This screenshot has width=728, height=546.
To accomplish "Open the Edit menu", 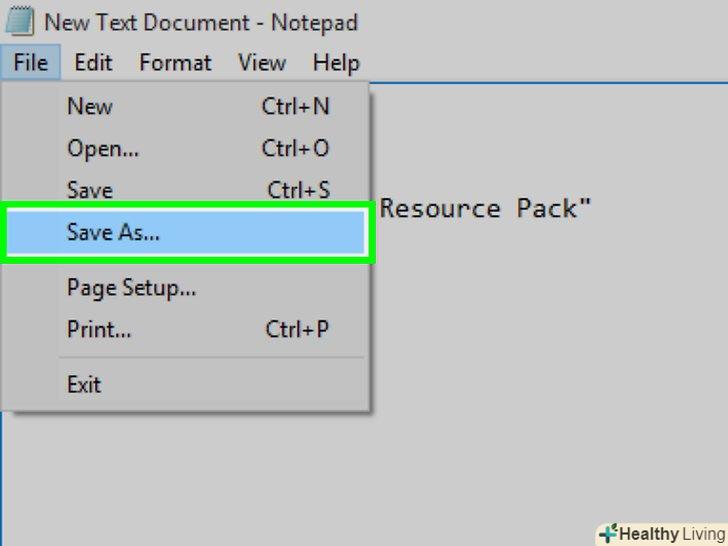I will tap(93, 63).
